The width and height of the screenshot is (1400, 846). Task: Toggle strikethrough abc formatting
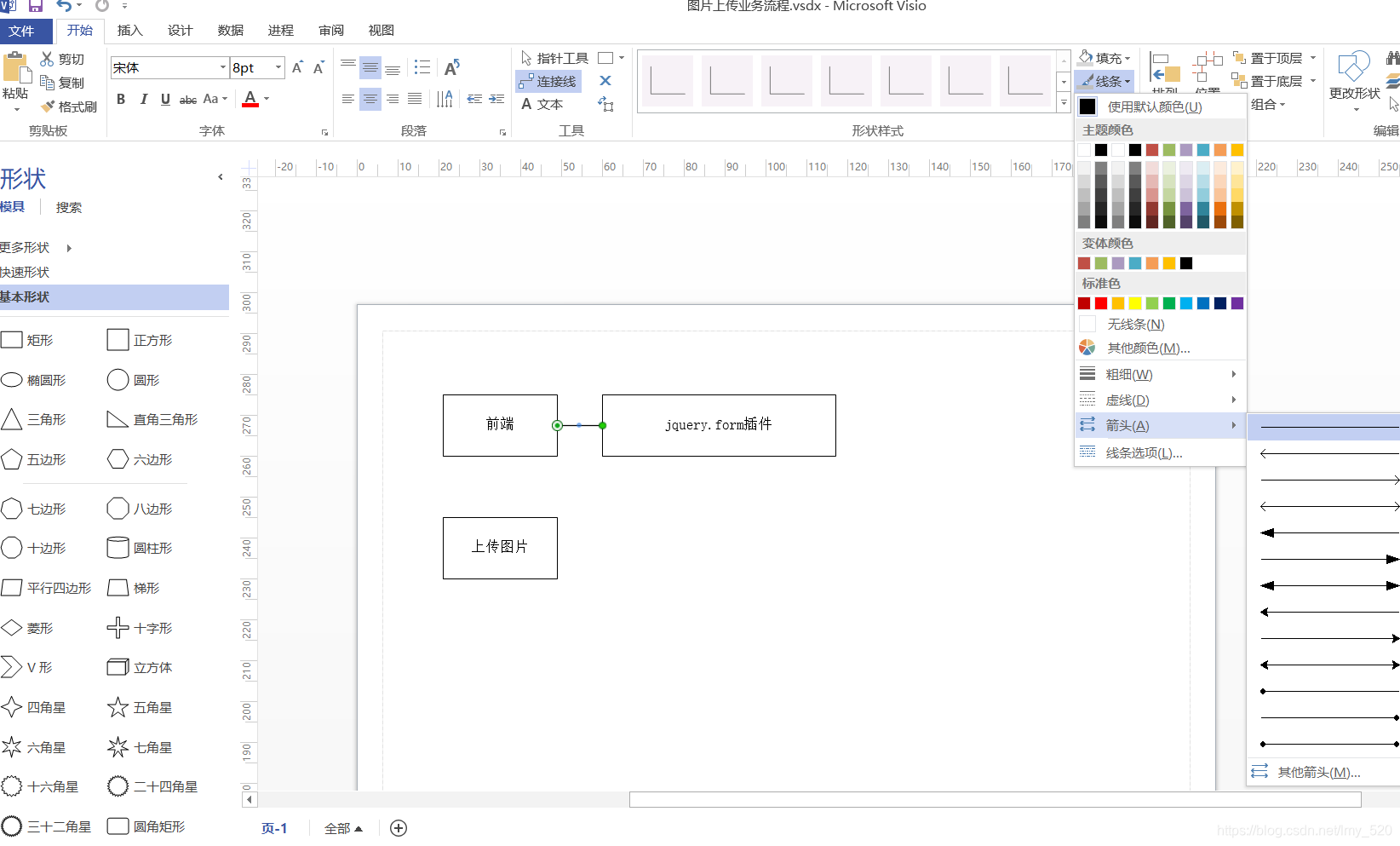click(188, 100)
